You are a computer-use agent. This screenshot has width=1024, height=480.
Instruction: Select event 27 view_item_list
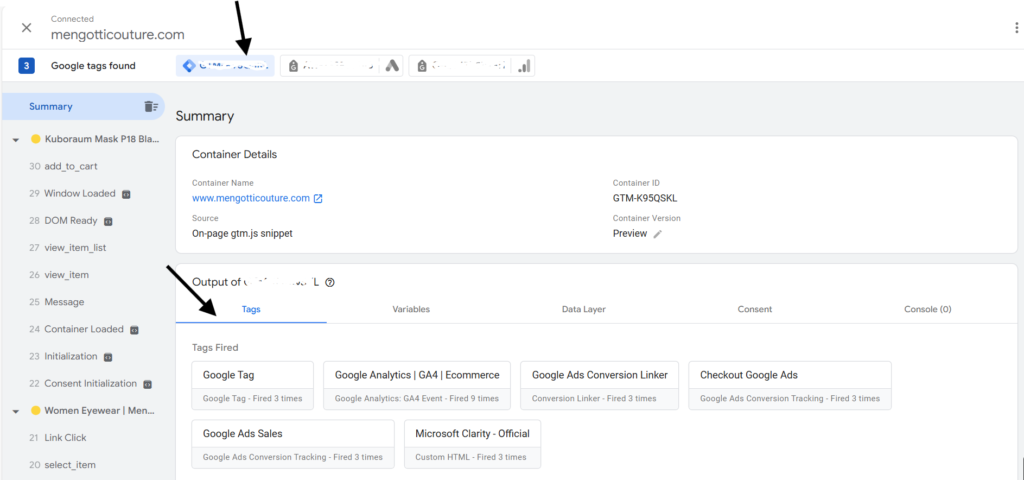point(67,248)
